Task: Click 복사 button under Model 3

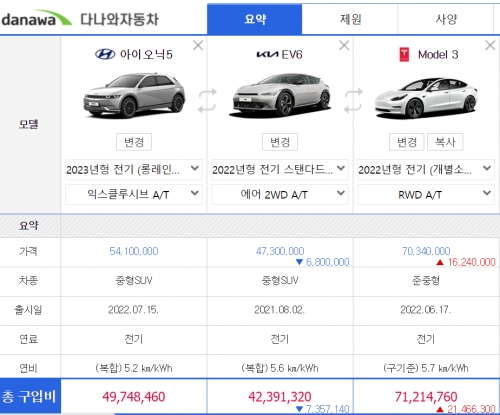Action: pyautogui.click(x=445, y=142)
